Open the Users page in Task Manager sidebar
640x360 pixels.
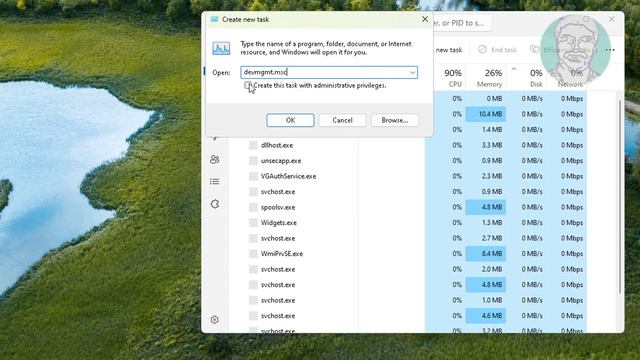[215, 159]
